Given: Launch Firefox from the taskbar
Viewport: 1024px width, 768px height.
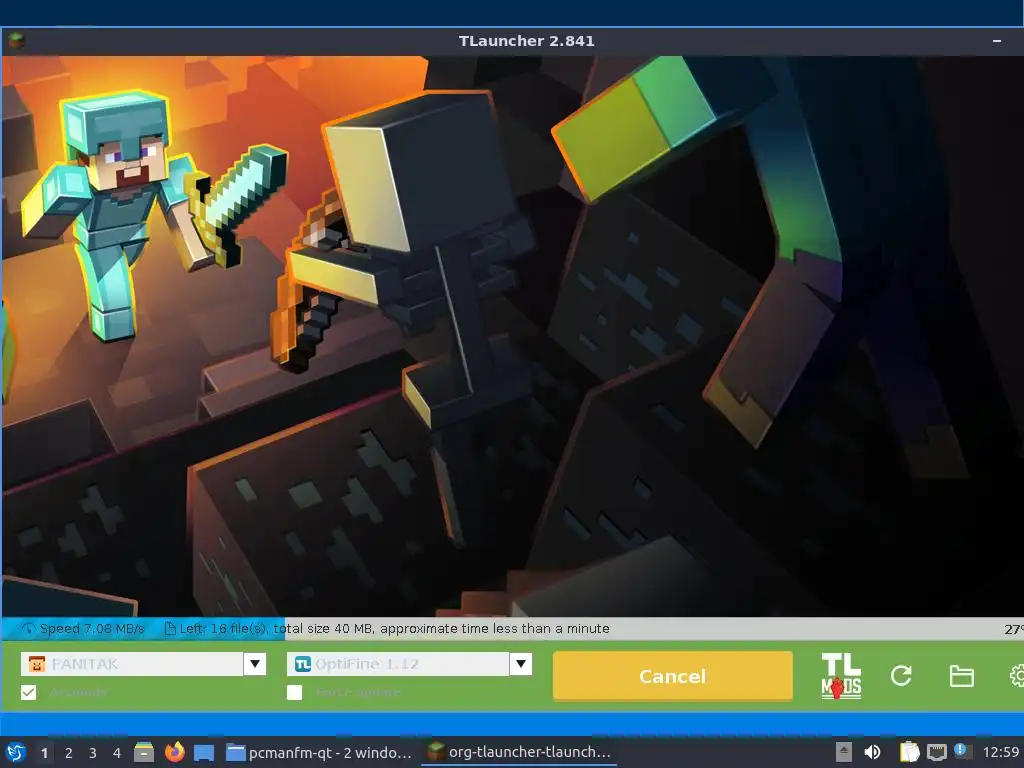Looking at the screenshot, I should click(174, 752).
